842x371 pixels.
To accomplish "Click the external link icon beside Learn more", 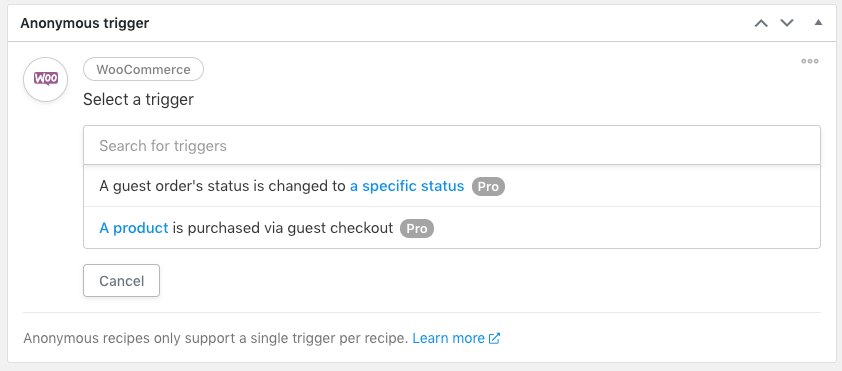I will coord(495,338).
